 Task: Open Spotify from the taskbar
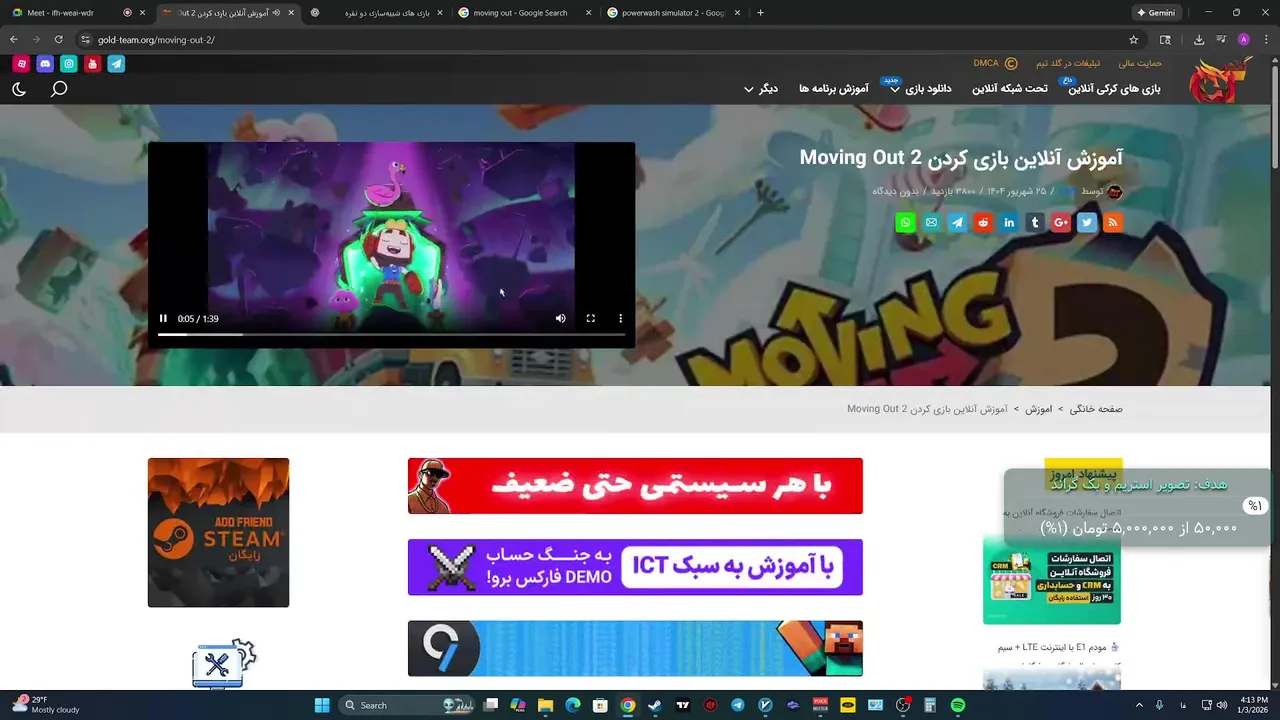(x=957, y=705)
